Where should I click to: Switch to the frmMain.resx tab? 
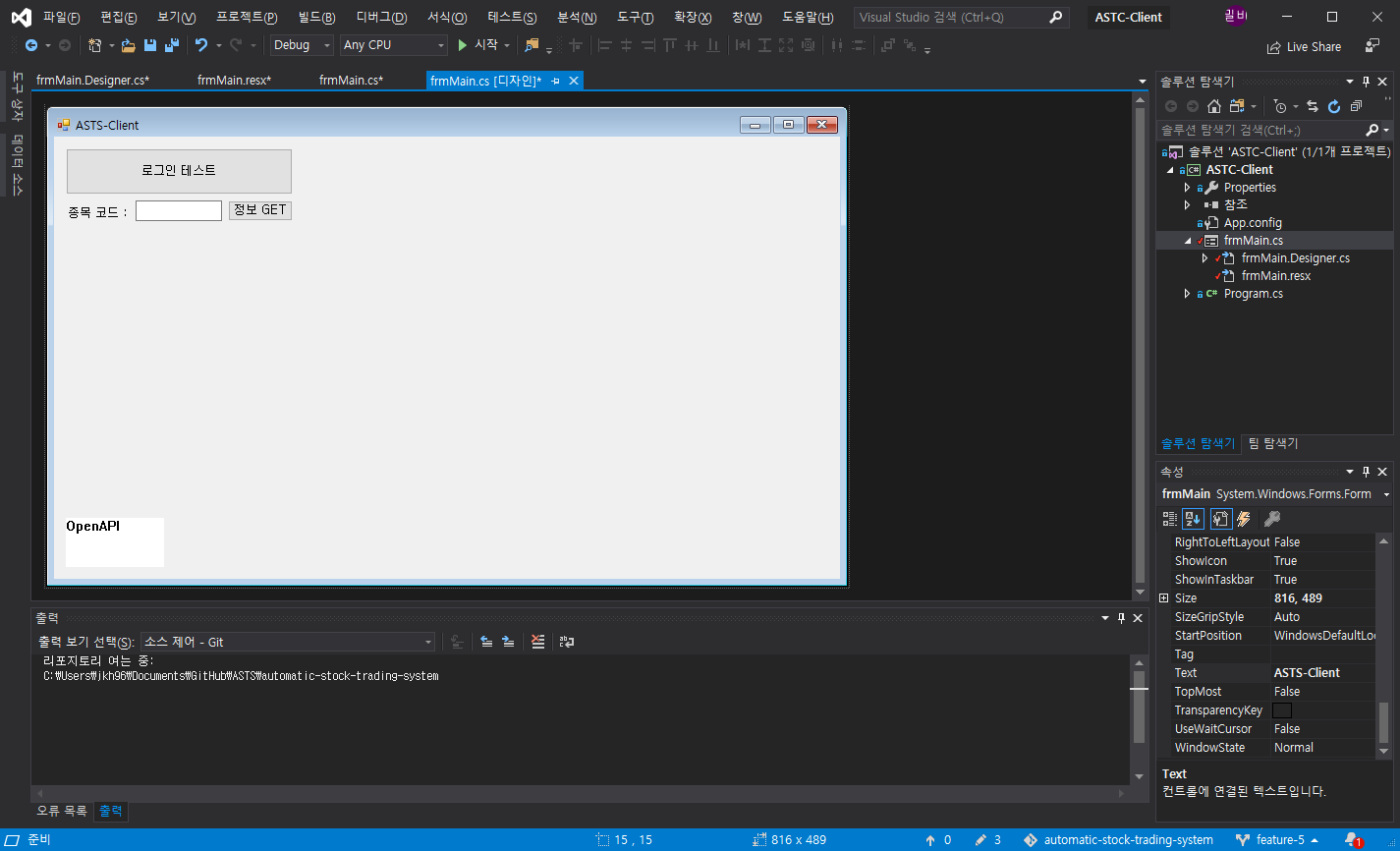(x=235, y=81)
